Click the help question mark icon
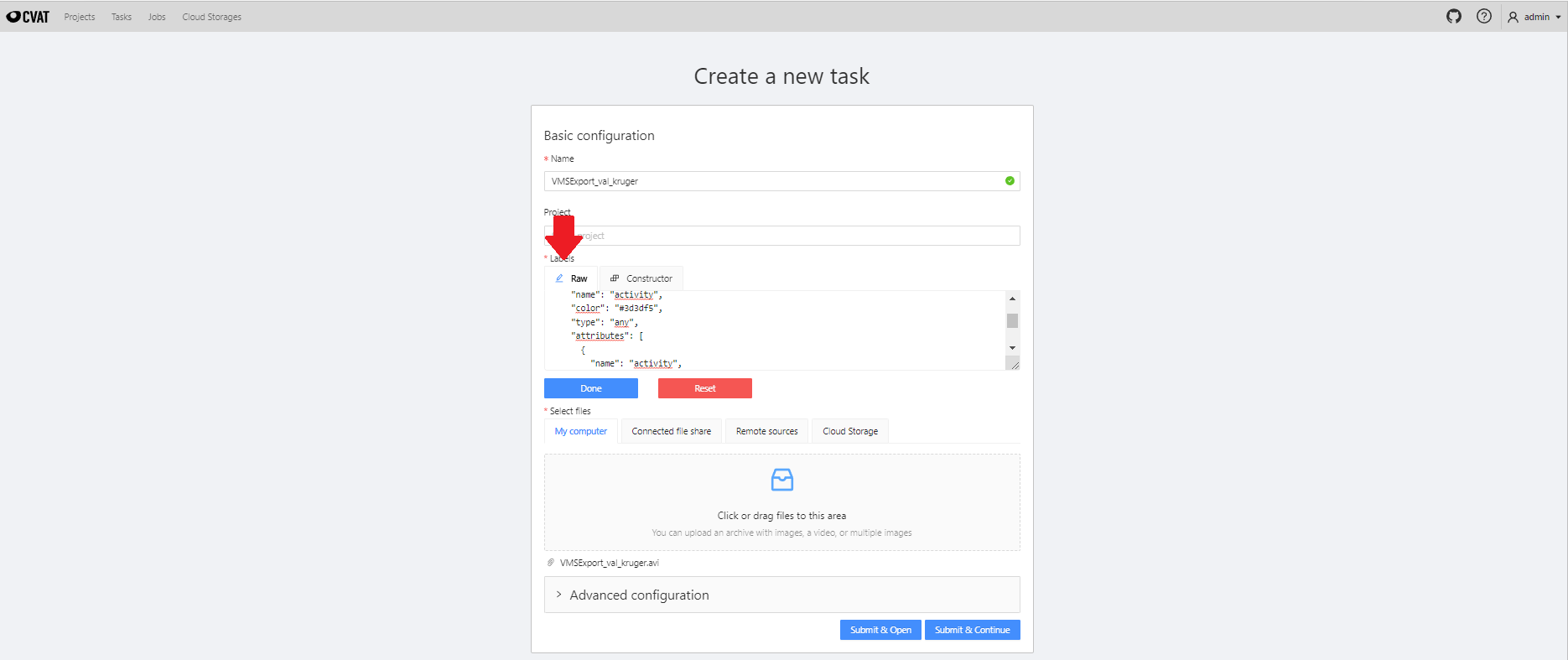Screen dimensions: 1568x660 tap(1484, 16)
